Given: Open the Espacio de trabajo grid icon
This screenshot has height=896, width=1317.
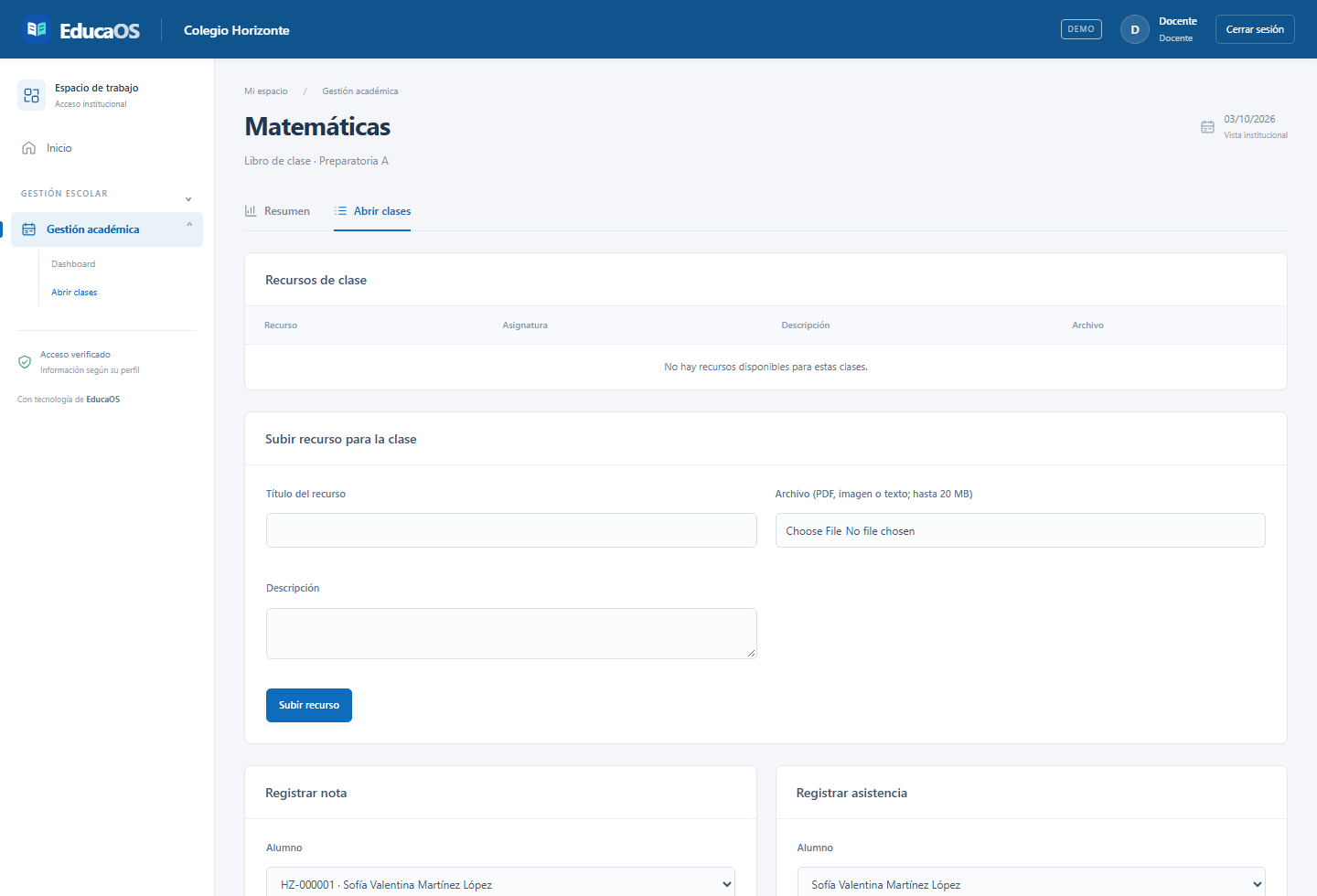Looking at the screenshot, I should (31, 95).
